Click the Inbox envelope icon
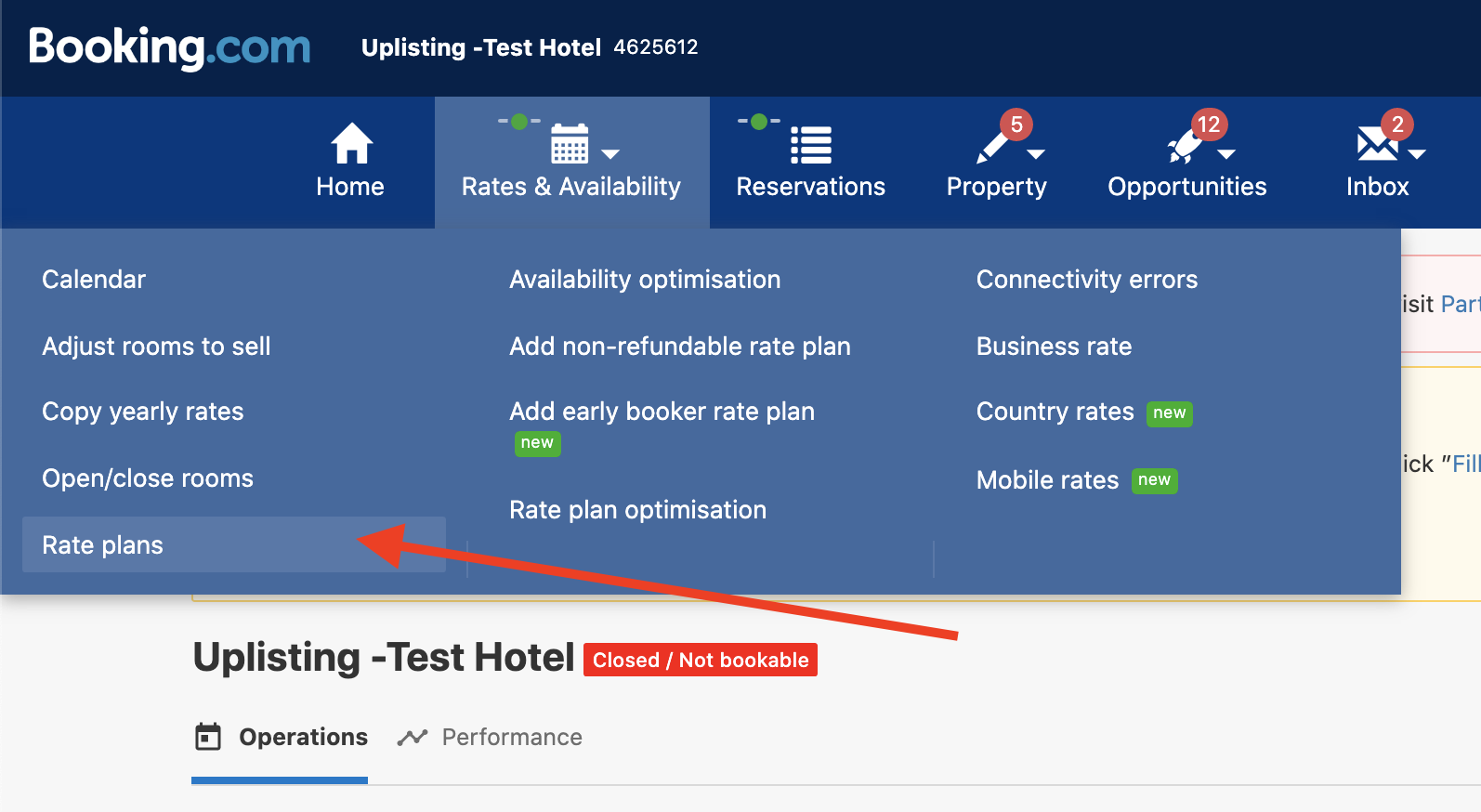 [x=1377, y=144]
